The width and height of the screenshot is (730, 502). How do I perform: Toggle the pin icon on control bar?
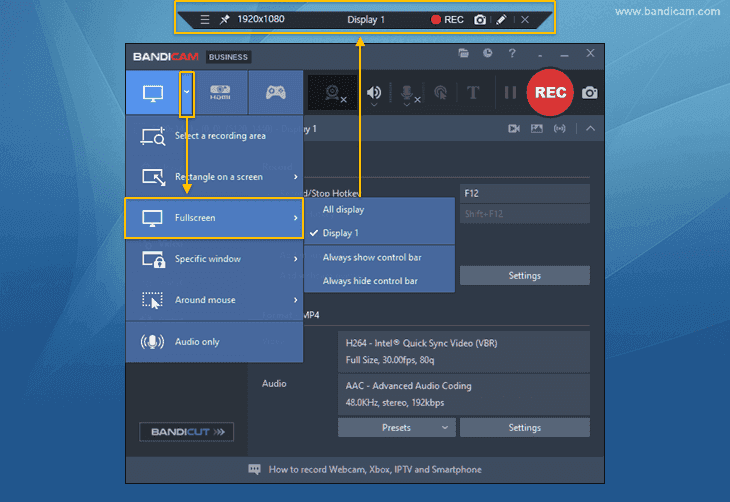tap(224, 20)
